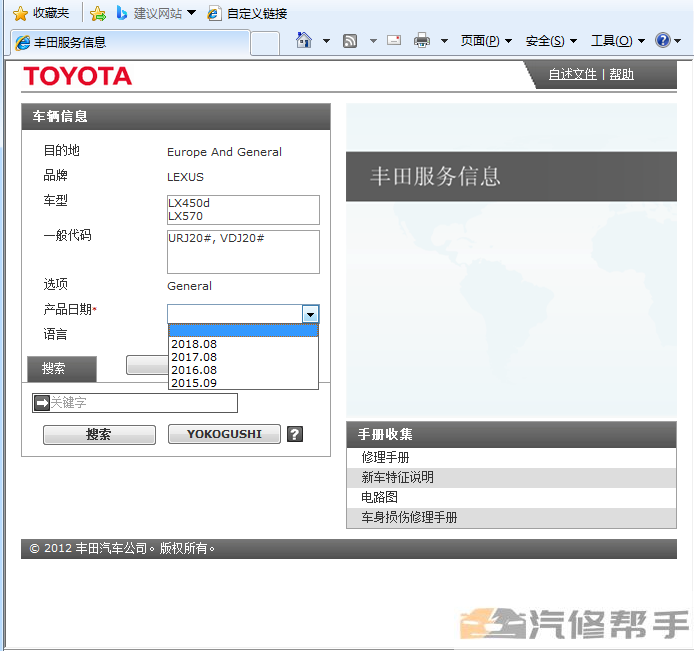
Task: Choose 2016.08 from the date list
Action: coord(243,370)
